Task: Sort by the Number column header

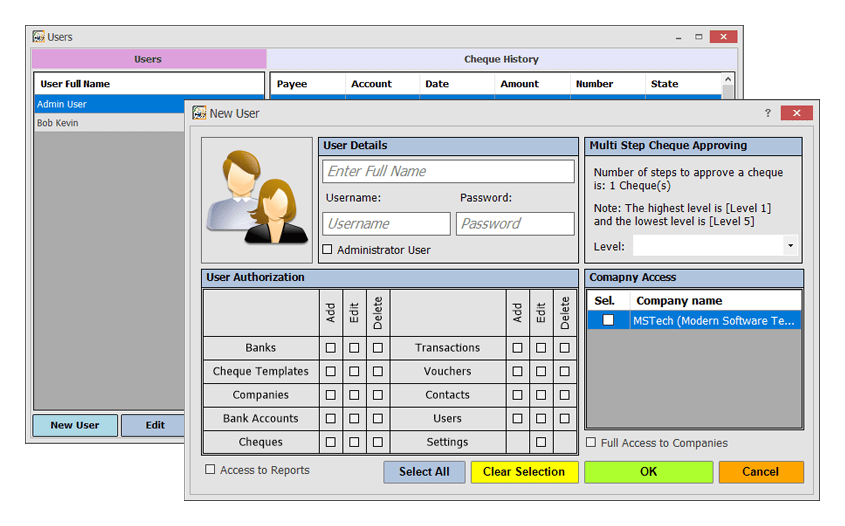Action: click(608, 84)
